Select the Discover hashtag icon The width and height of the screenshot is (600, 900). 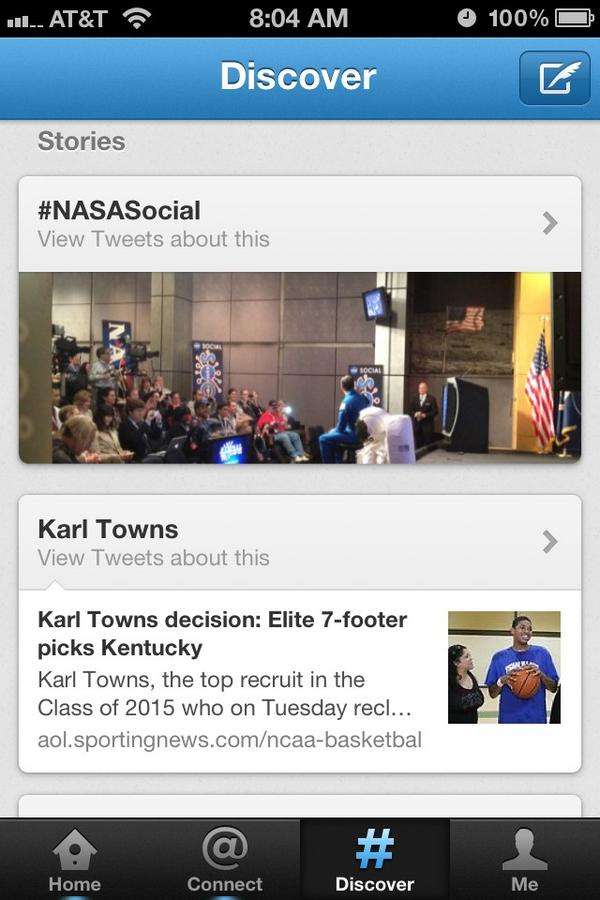374,848
